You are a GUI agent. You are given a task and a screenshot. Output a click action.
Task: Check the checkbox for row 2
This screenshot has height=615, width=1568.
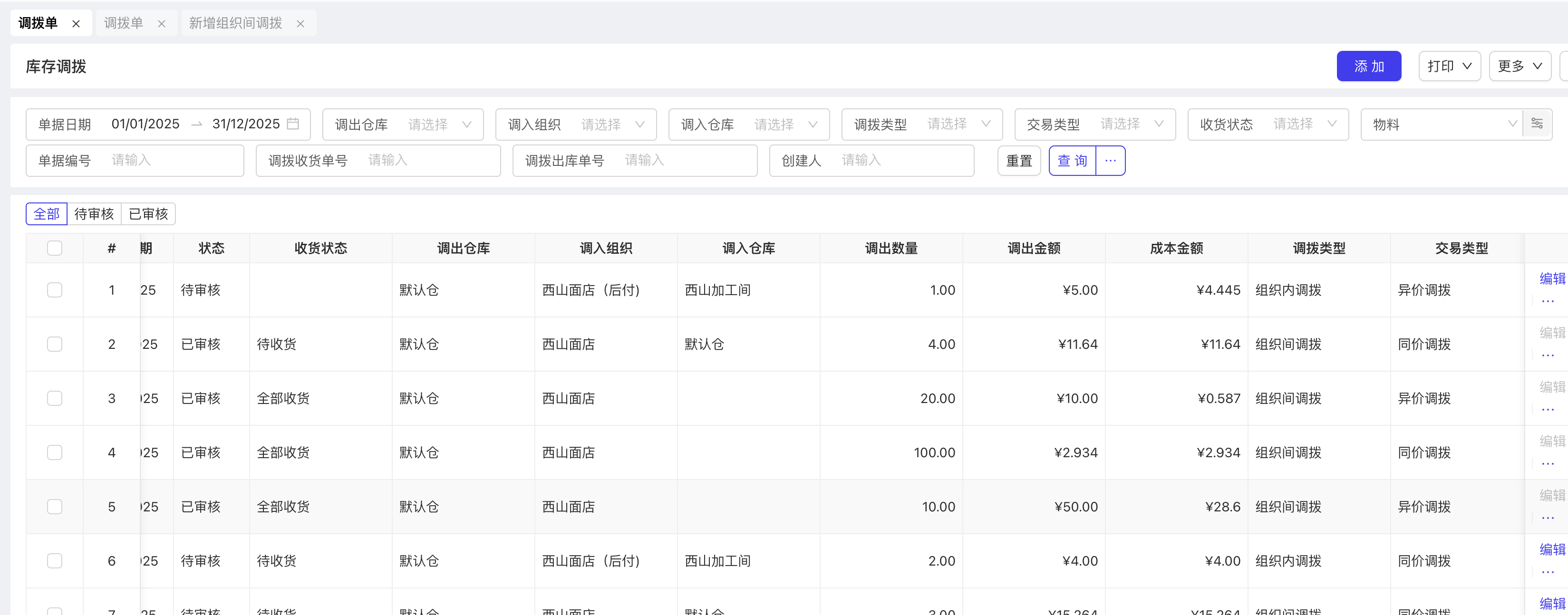55,344
